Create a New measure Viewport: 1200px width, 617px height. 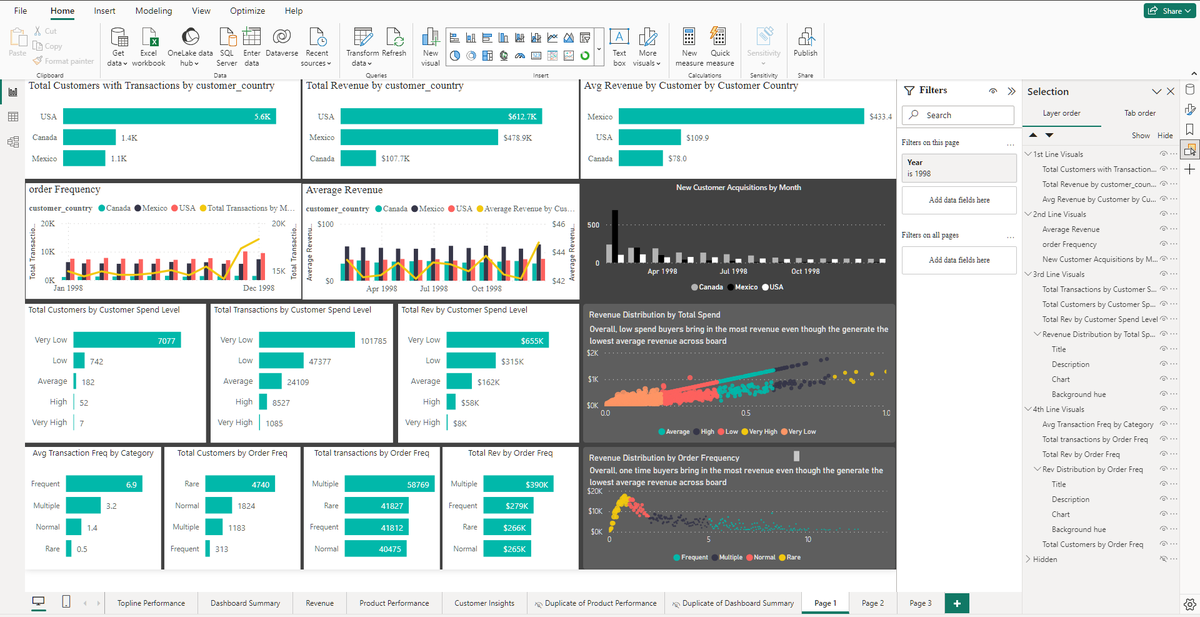(689, 47)
